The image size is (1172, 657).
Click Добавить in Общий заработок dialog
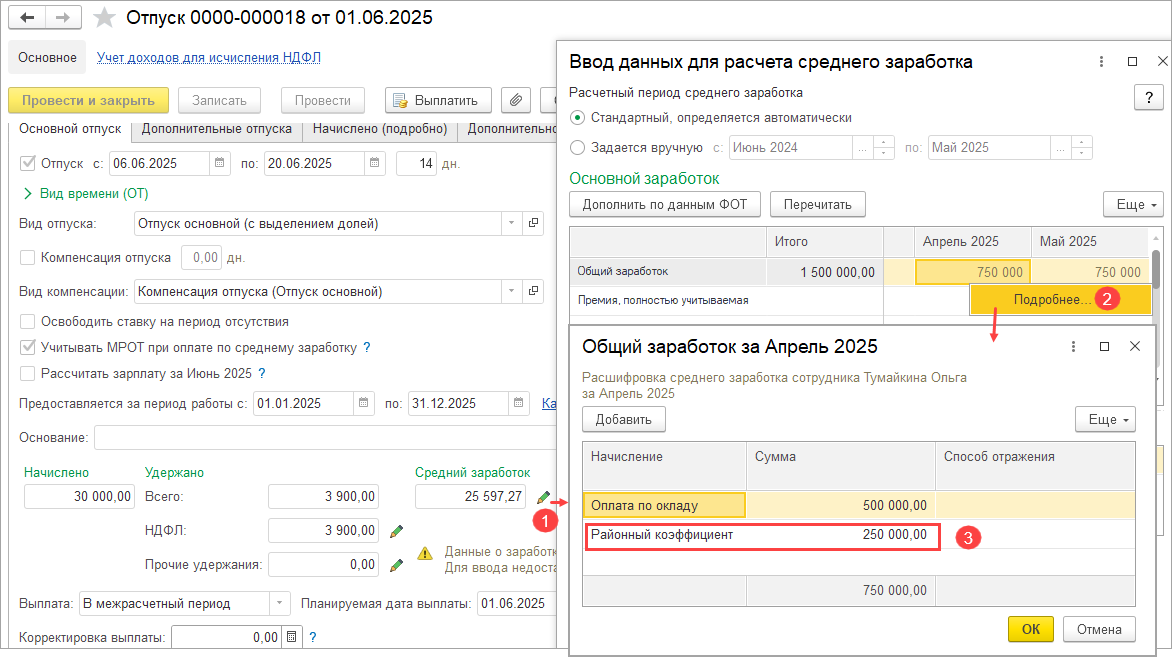point(623,419)
